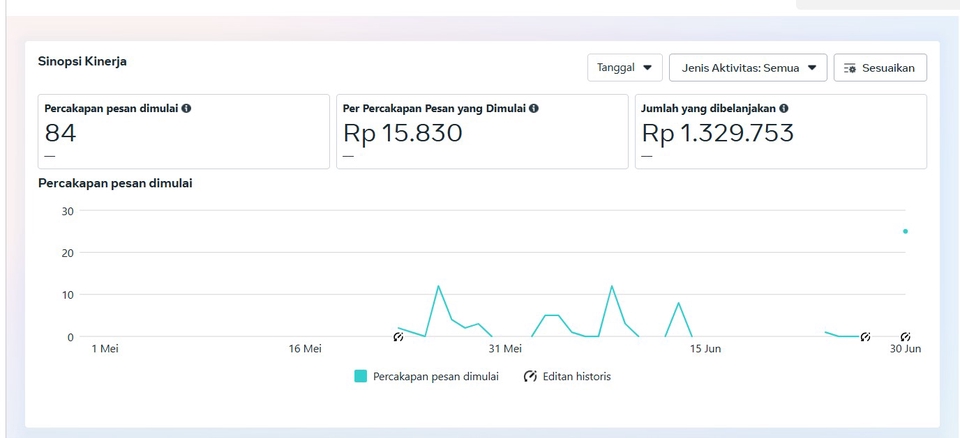Toggle the Percakapan pesan dimulai legend label
This screenshot has height=438, width=960.
pyautogui.click(x=435, y=377)
